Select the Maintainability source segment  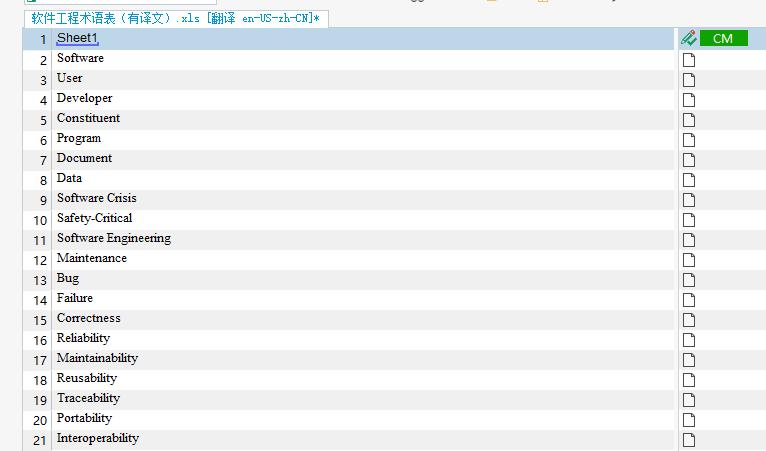pyautogui.click(x=97, y=358)
